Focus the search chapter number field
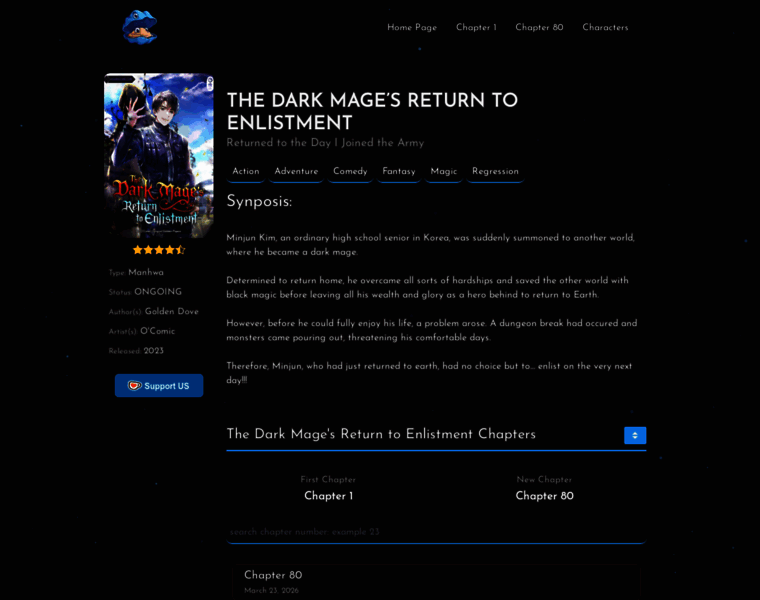 click(436, 532)
